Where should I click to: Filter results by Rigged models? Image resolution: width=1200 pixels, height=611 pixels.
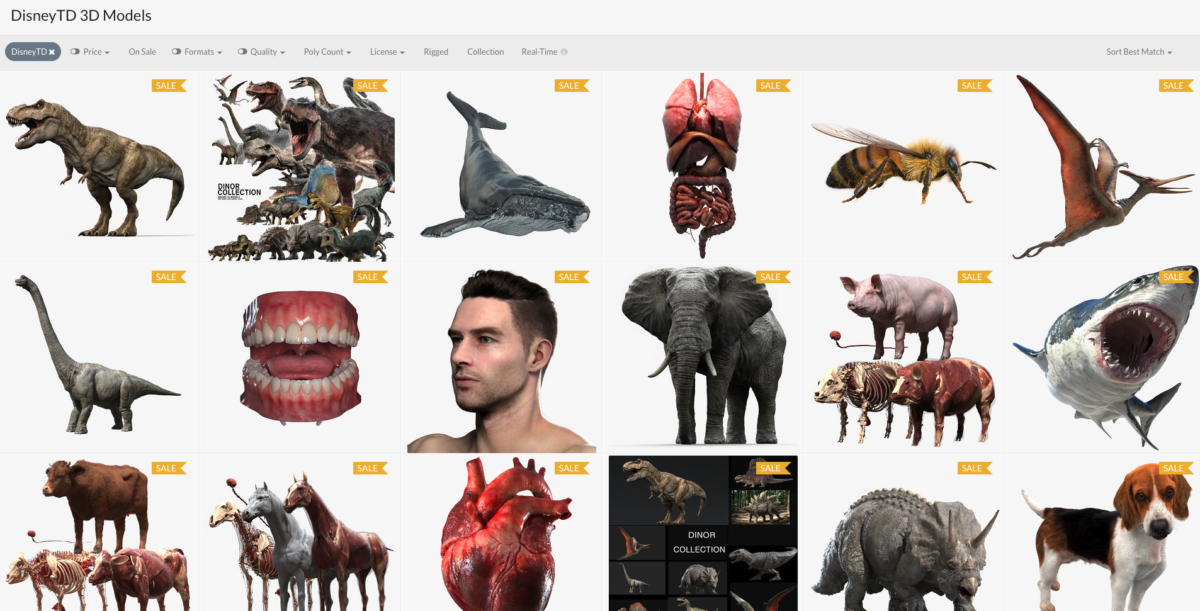pyautogui.click(x=436, y=52)
